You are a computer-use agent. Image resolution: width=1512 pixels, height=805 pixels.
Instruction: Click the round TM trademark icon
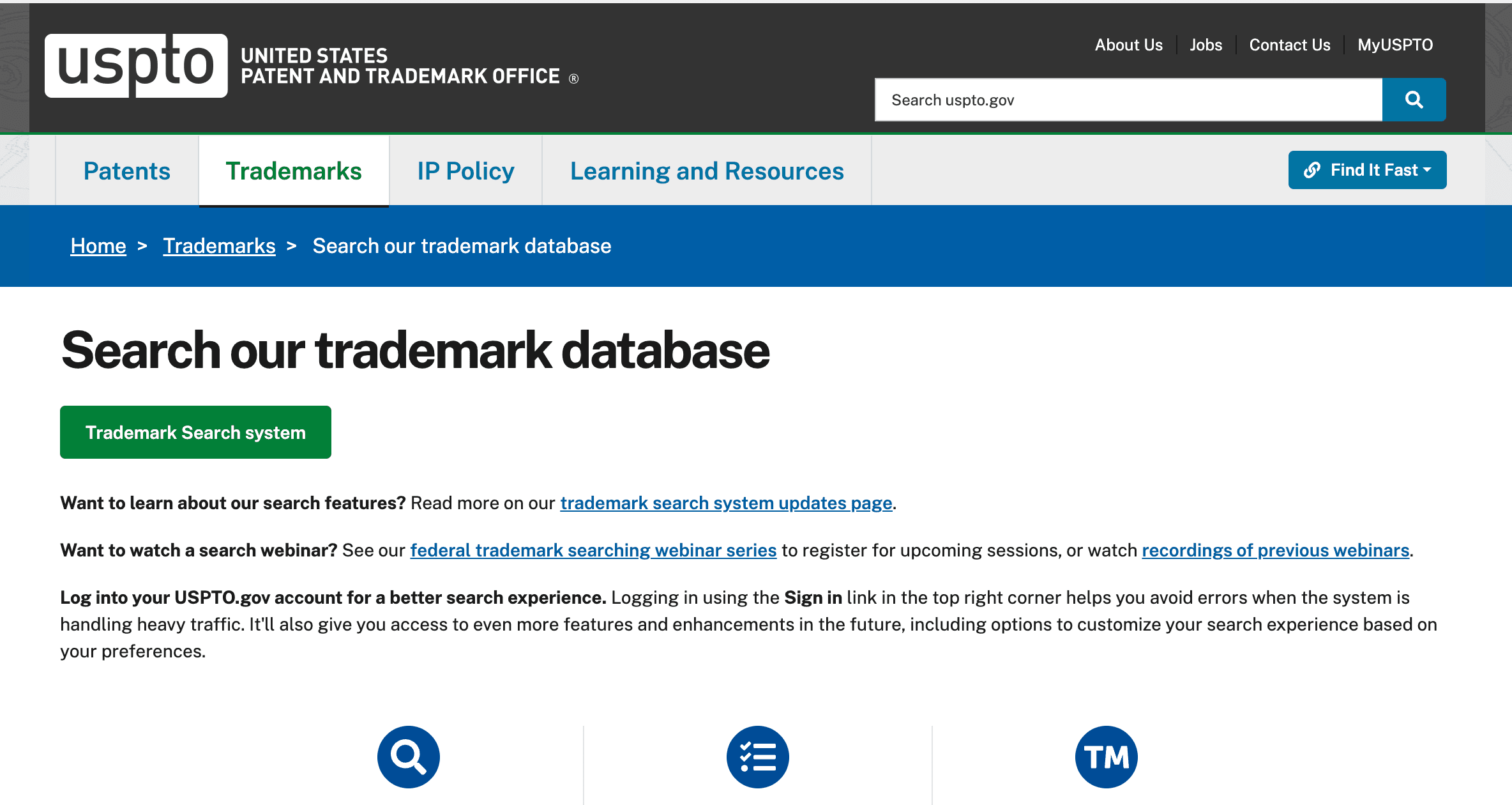click(x=1107, y=757)
